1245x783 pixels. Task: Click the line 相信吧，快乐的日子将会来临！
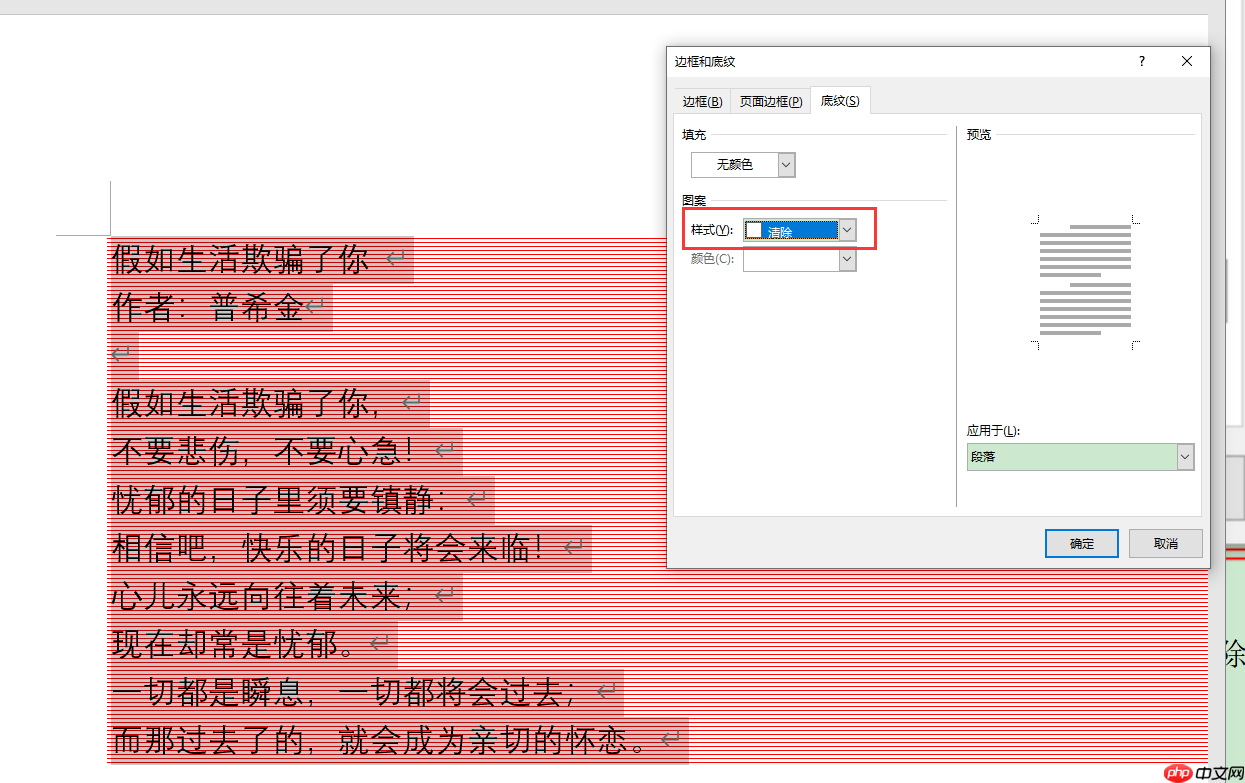coord(327,548)
